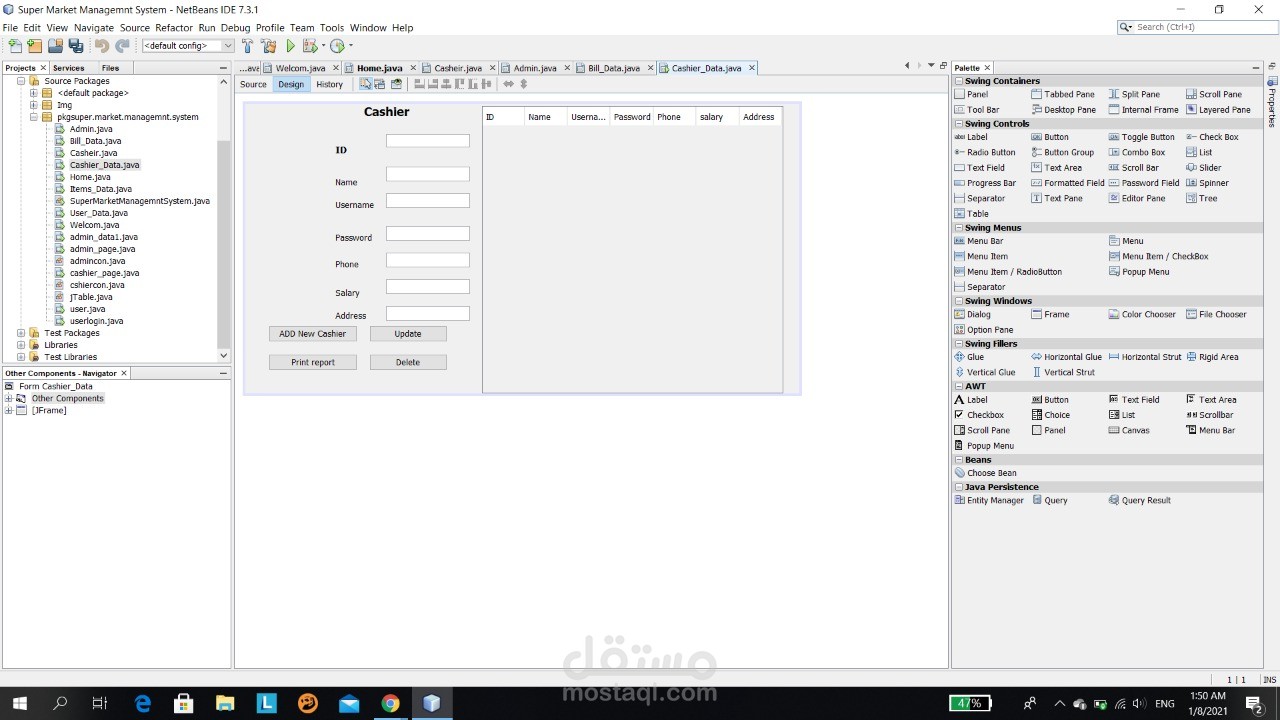Switch to History view
This screenshot has width=1280, height=720.
(329, 84)
